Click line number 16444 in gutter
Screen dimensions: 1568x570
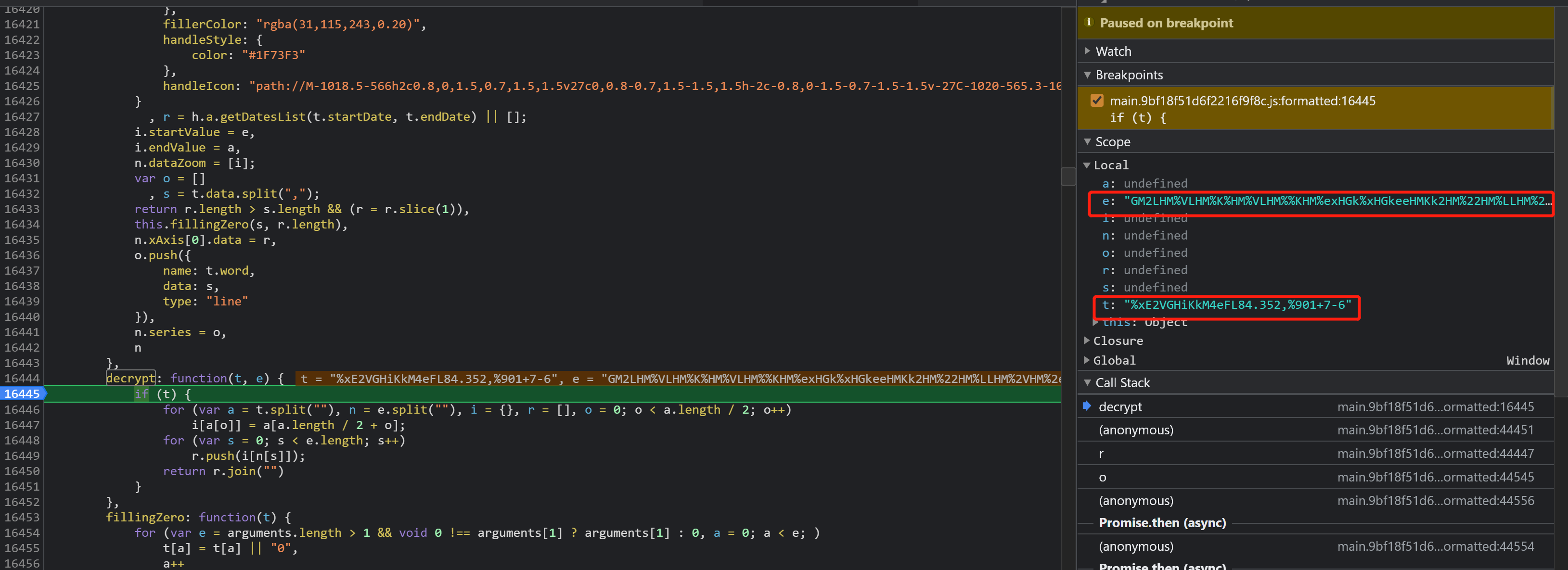click(x=22, y=379)
